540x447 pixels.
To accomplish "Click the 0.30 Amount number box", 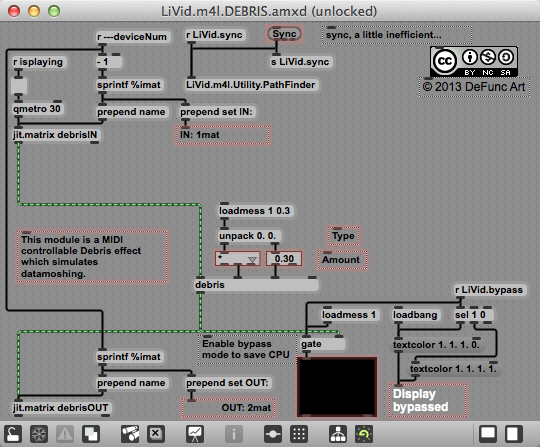I will [x=284, y=259].
